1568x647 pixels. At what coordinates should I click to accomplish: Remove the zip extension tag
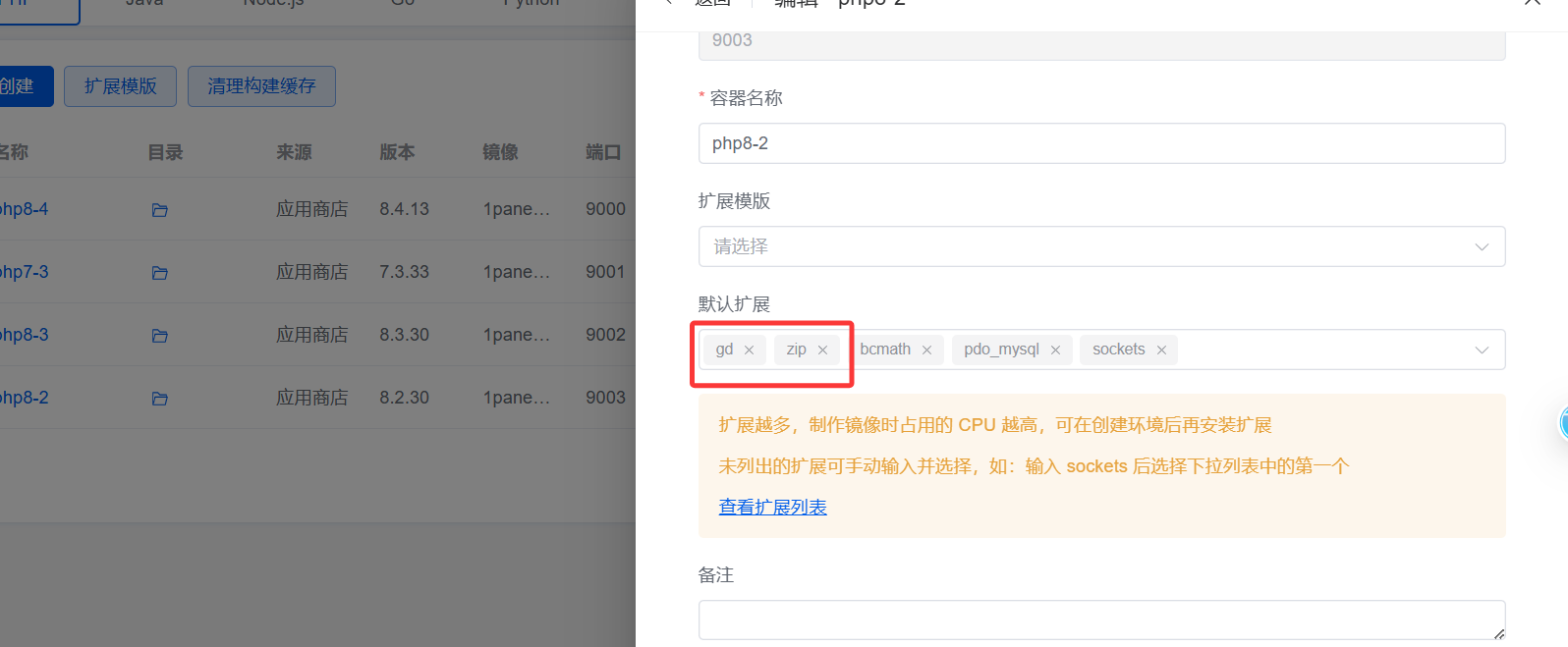point(822,350)
